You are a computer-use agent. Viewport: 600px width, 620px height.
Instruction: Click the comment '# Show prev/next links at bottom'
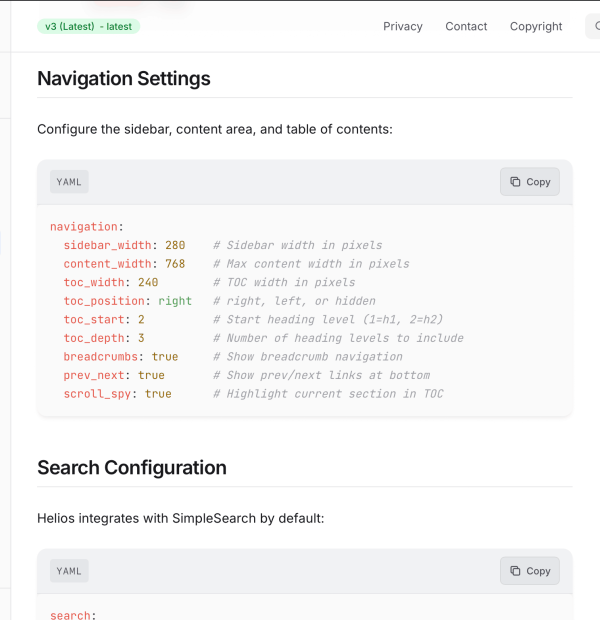coord(322,375)
